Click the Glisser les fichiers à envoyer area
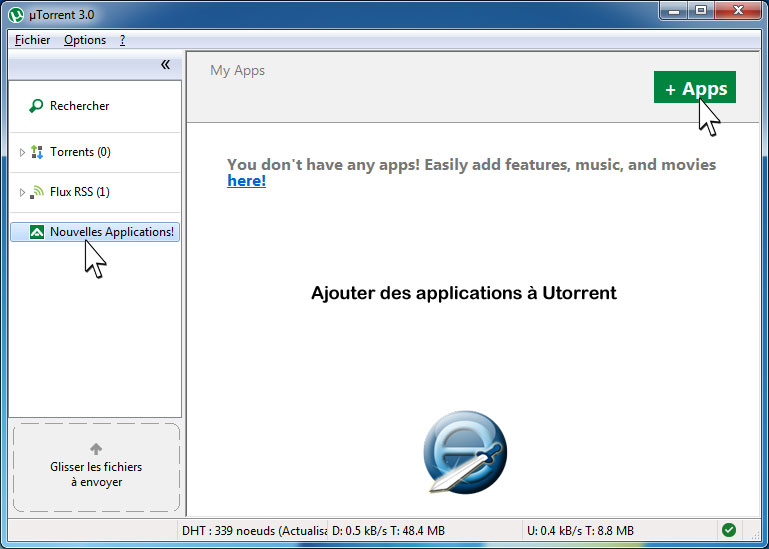 (96, 468)
